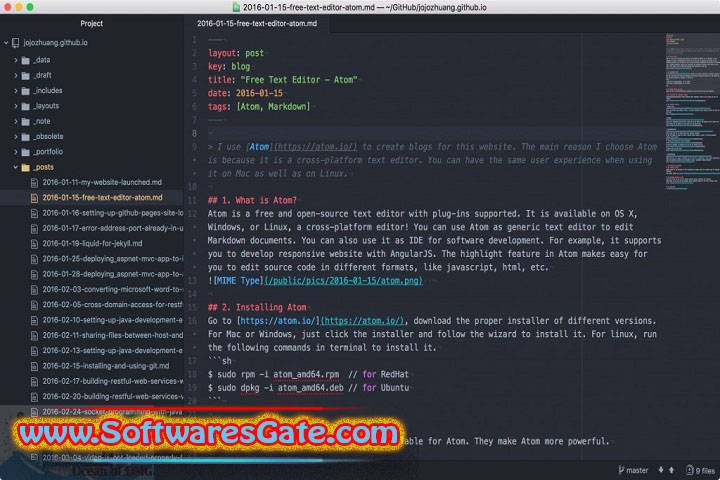Expand the _layouts folder chevron
This screenshot has width=720, height=480.
[16, 106]
